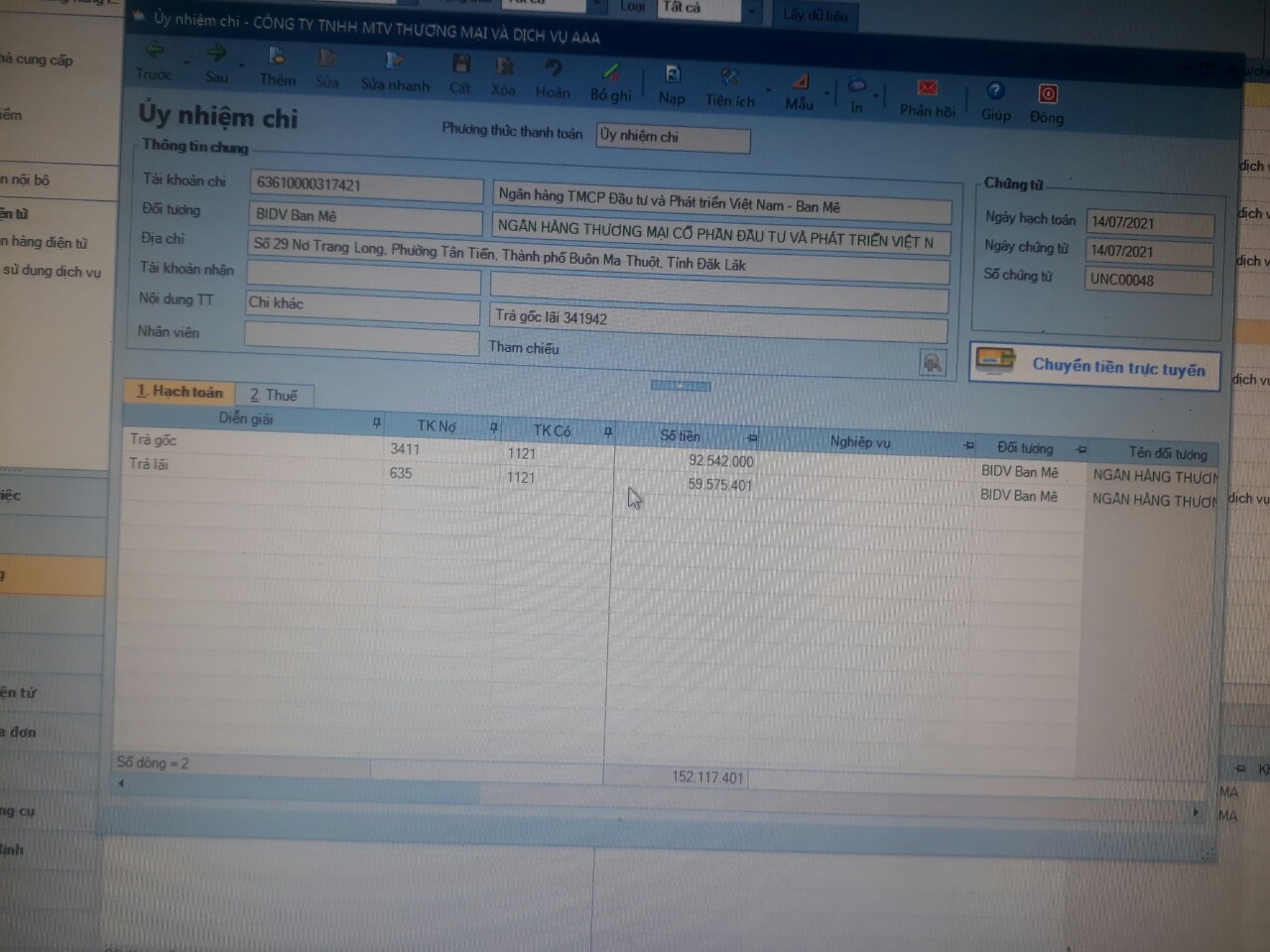Click the bank name field Ngân hàng TMCP
This screenshot has height=952, width=1270.
(x=722, y=202)
